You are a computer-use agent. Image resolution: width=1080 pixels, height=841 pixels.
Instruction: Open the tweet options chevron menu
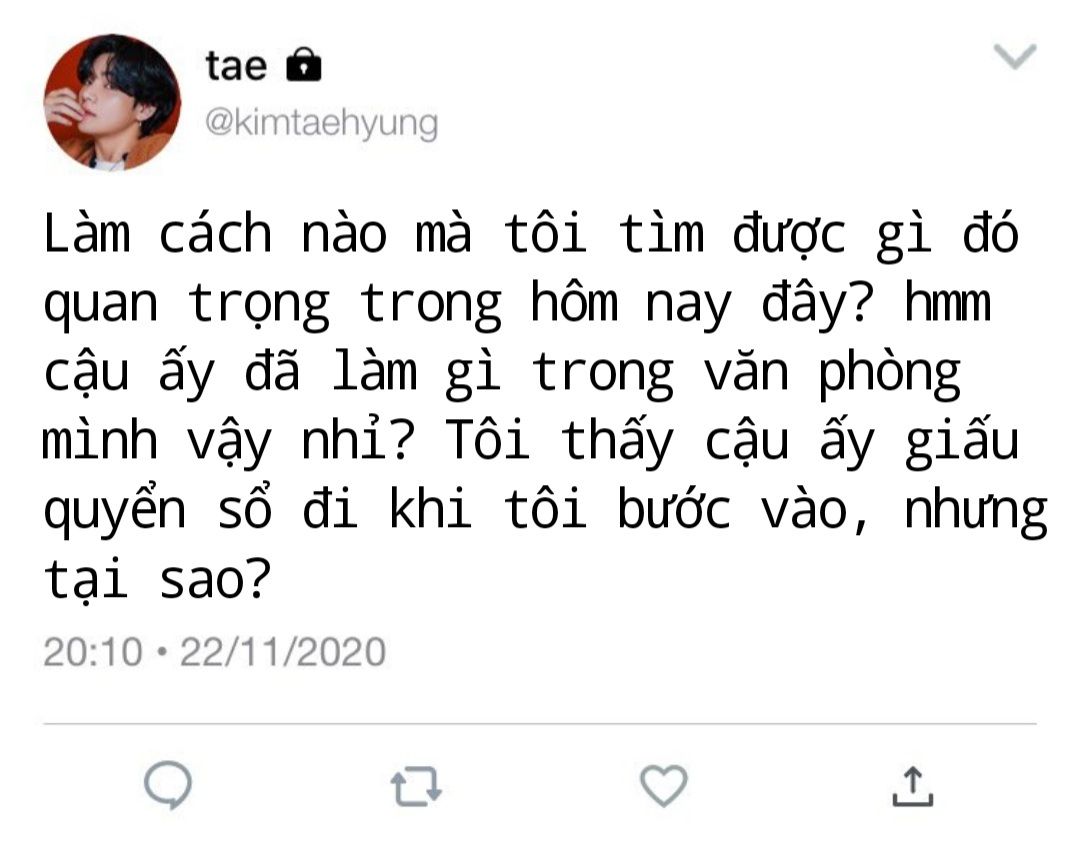[1015, 56]
